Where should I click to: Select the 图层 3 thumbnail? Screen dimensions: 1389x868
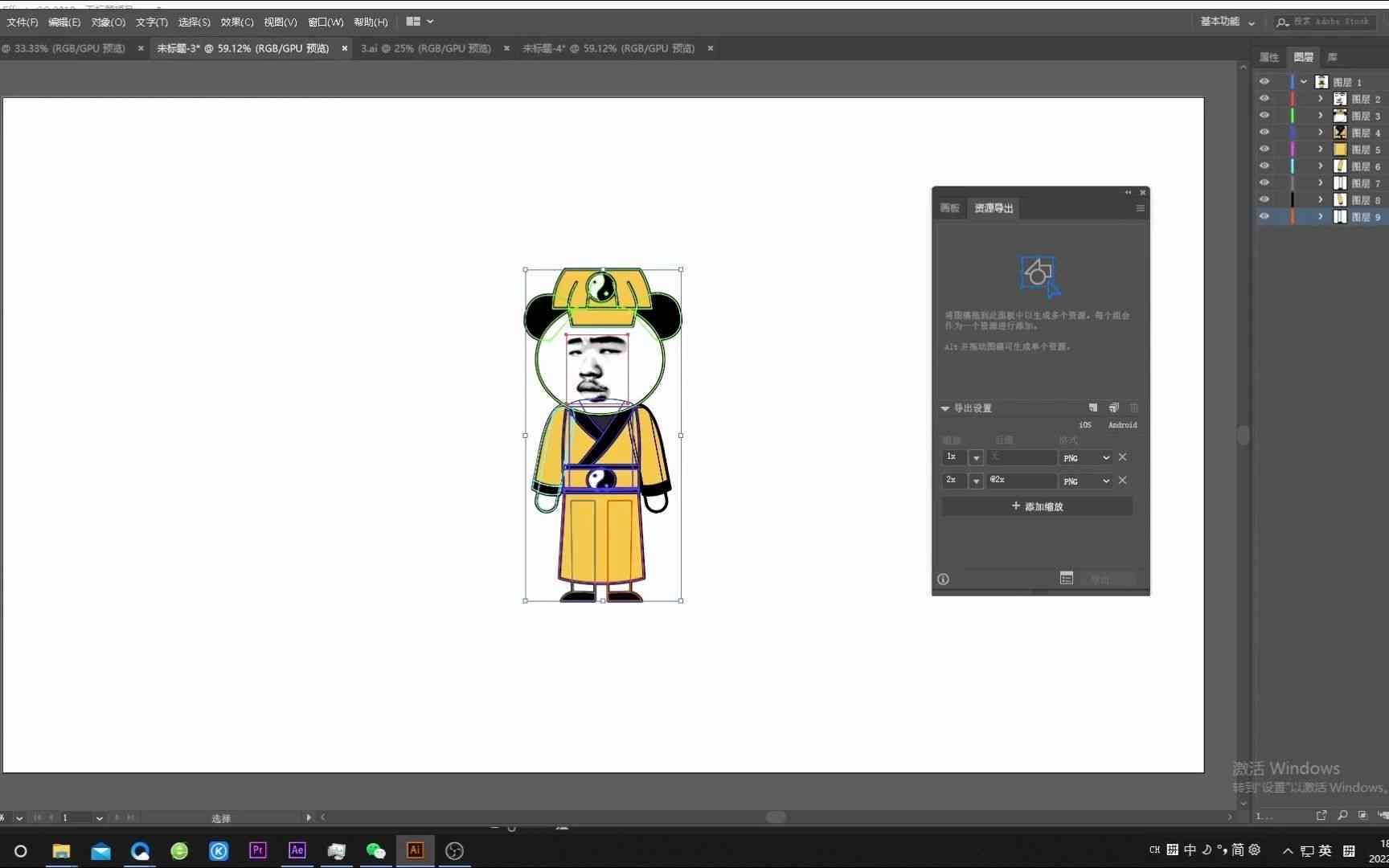(1340, 116)
